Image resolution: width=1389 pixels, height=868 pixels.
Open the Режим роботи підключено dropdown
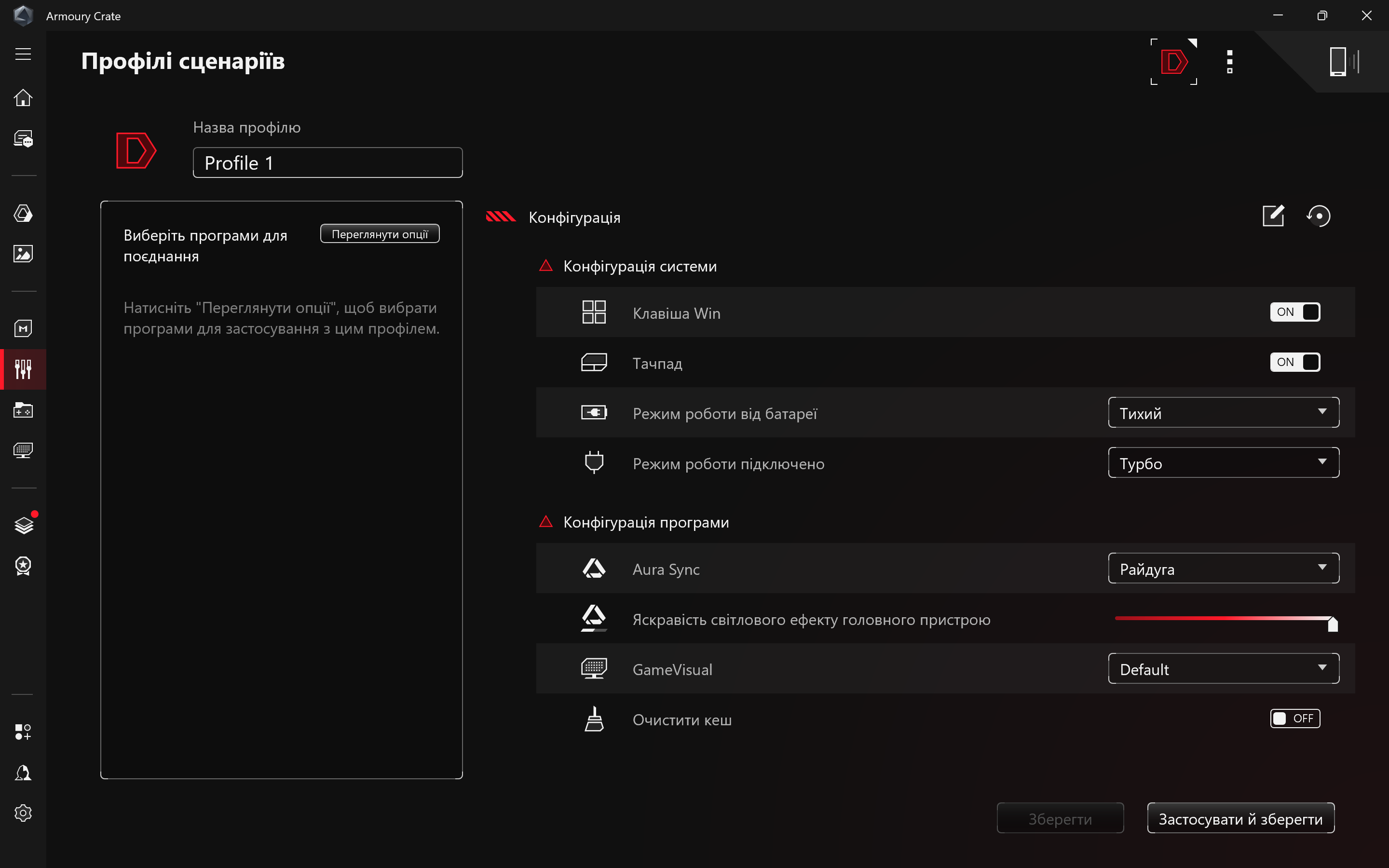[1223, 462]
